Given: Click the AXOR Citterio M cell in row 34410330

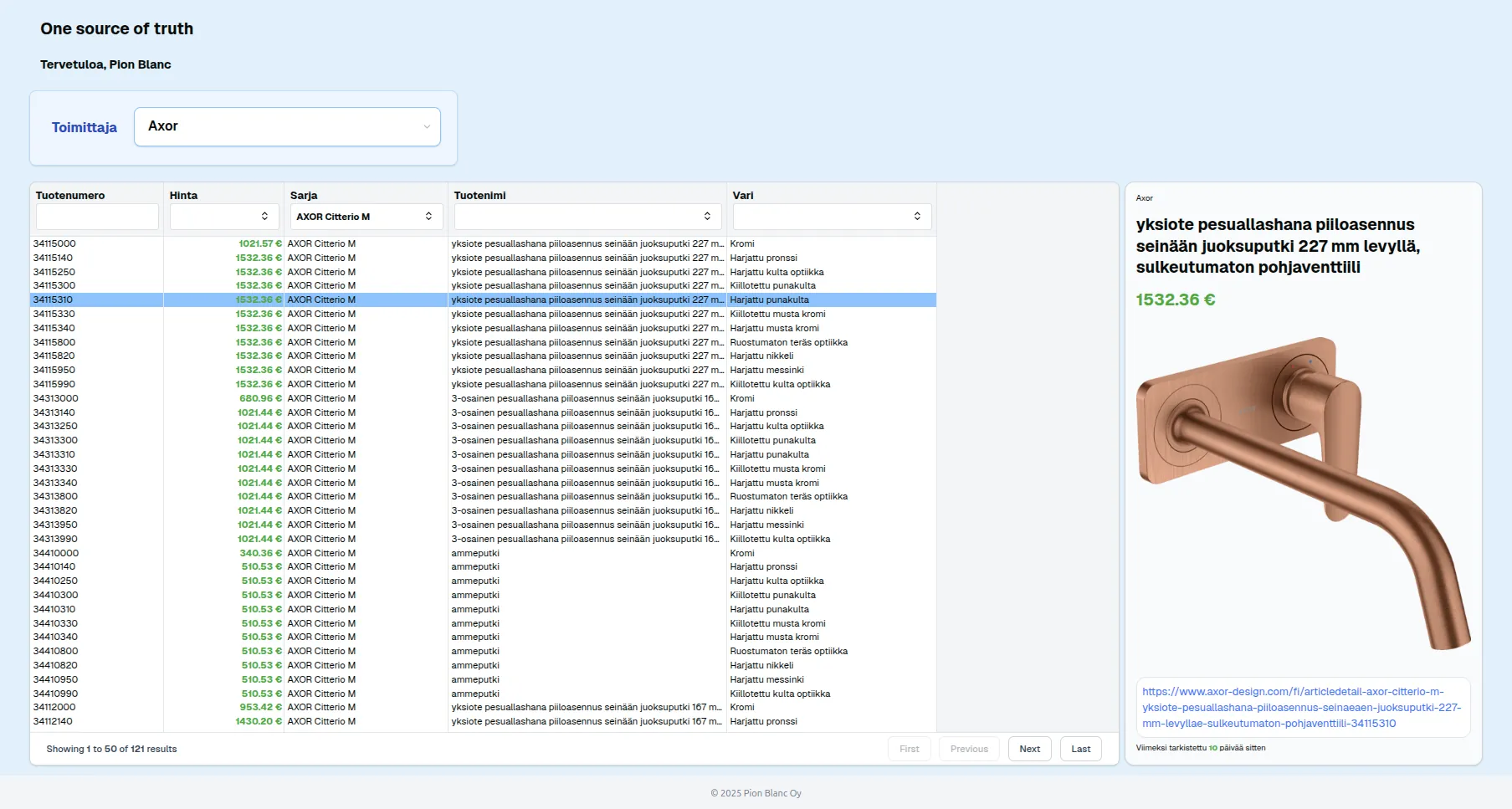Looking at the screenshot, I should tap(321, 624).
